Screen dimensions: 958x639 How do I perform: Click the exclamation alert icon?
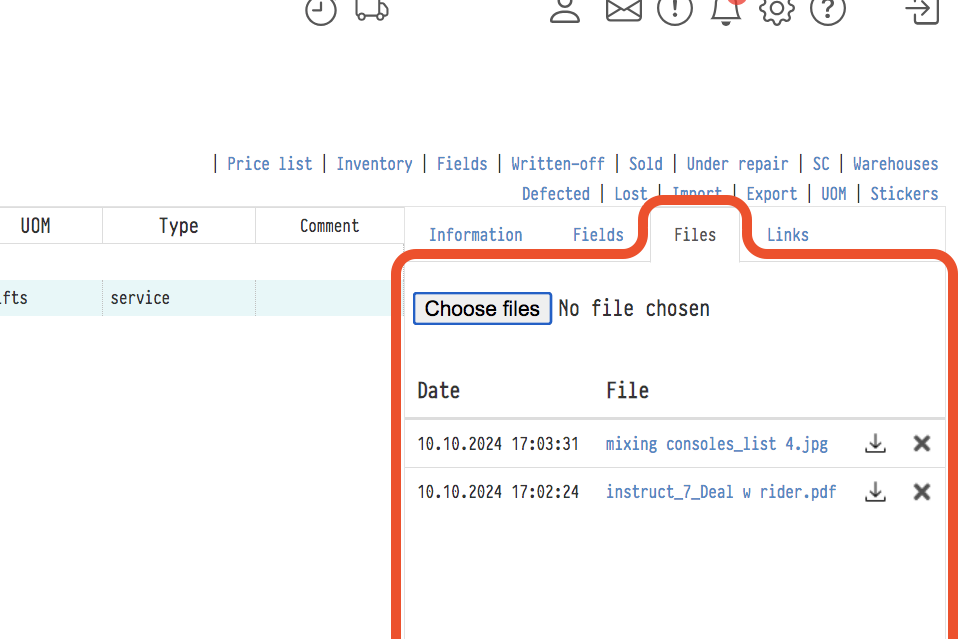pos(675,10)
